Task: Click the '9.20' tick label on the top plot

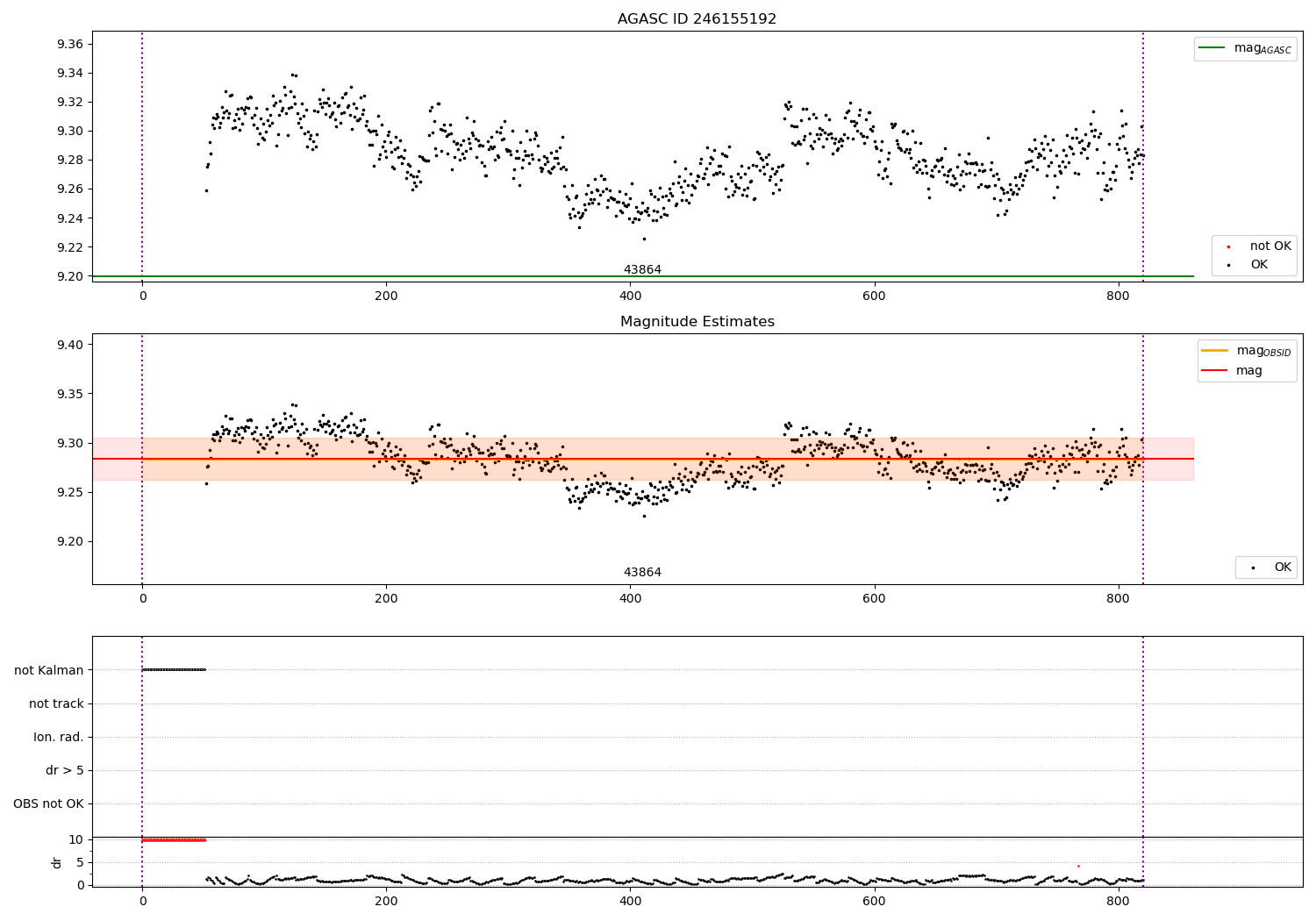Action: [x=69, y=275]
